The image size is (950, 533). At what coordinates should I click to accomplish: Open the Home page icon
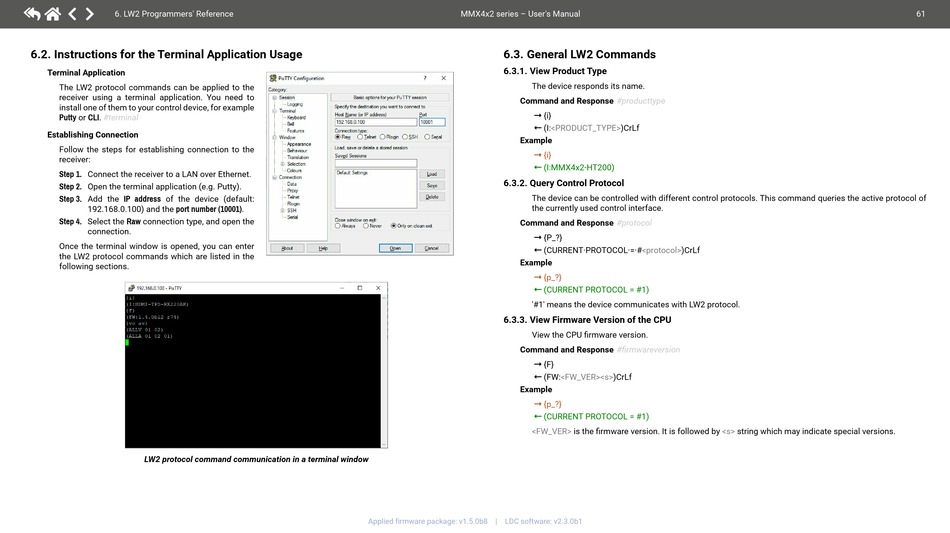pyautogui.click(x=52, y=14)
